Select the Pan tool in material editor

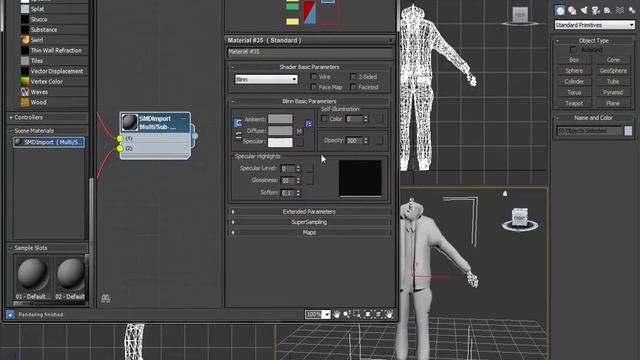click(x=336, y=314)
